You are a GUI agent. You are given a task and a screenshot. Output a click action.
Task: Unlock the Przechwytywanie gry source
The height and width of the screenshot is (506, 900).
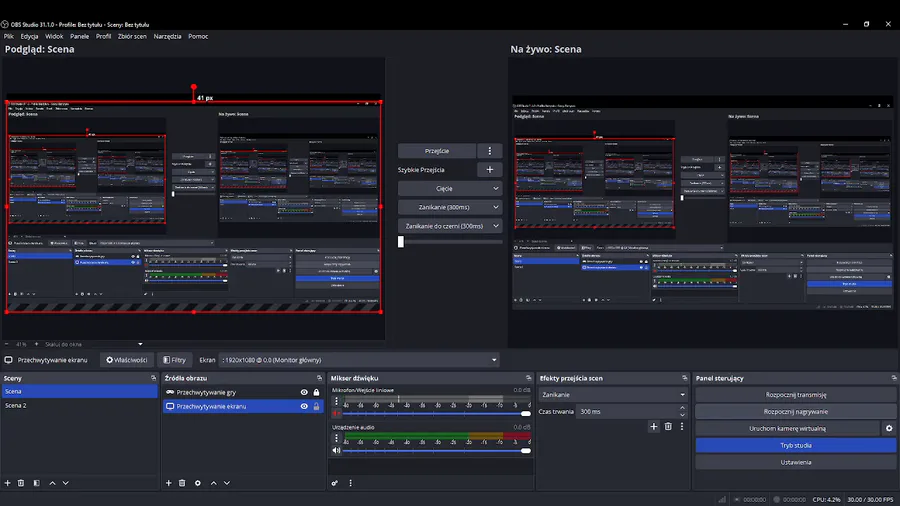point(316,392)
